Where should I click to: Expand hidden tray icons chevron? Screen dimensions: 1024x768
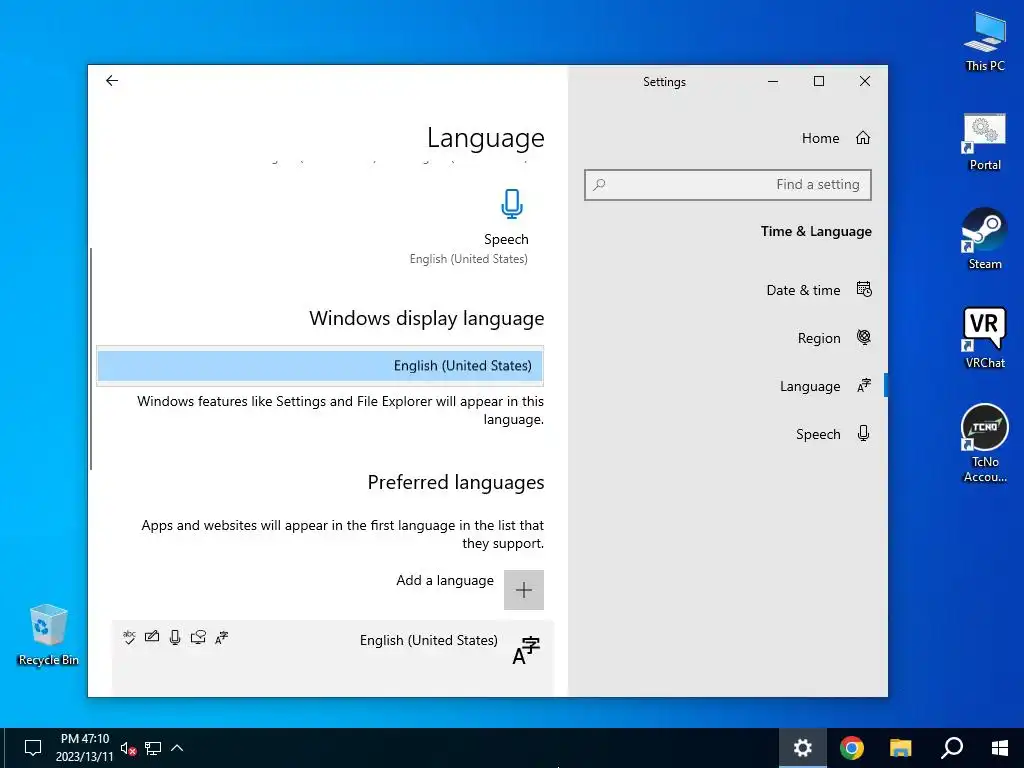point(177,748)
